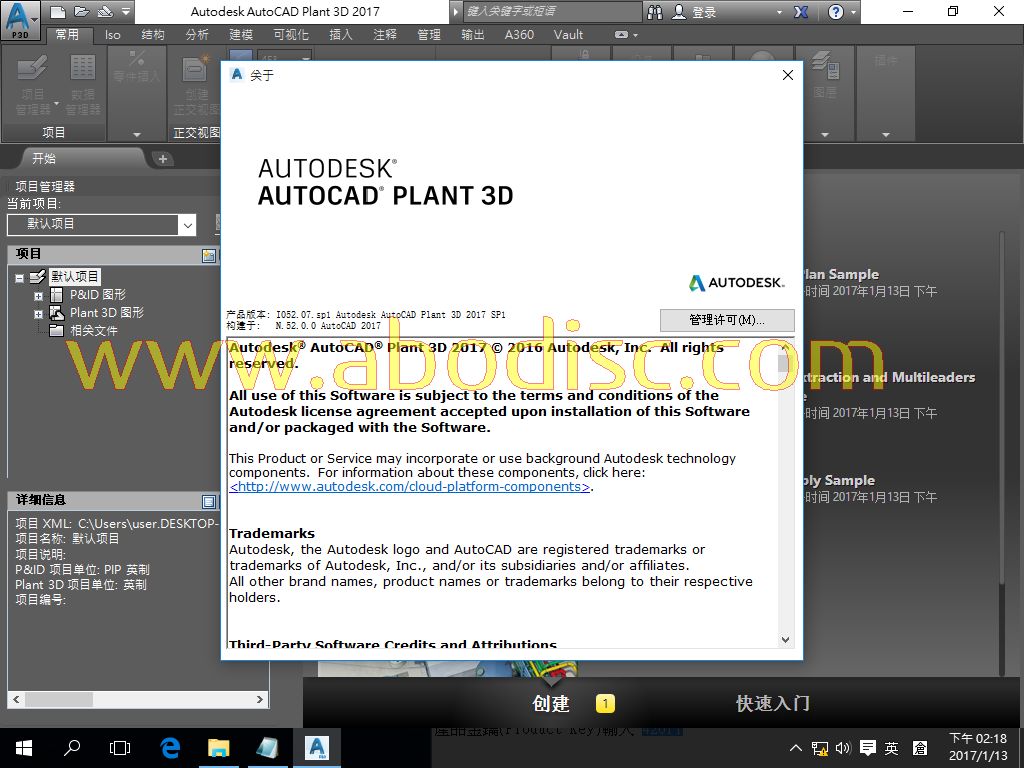Click the Windows Start button
Screen dimensions: 1024x768
pos(24,748)
